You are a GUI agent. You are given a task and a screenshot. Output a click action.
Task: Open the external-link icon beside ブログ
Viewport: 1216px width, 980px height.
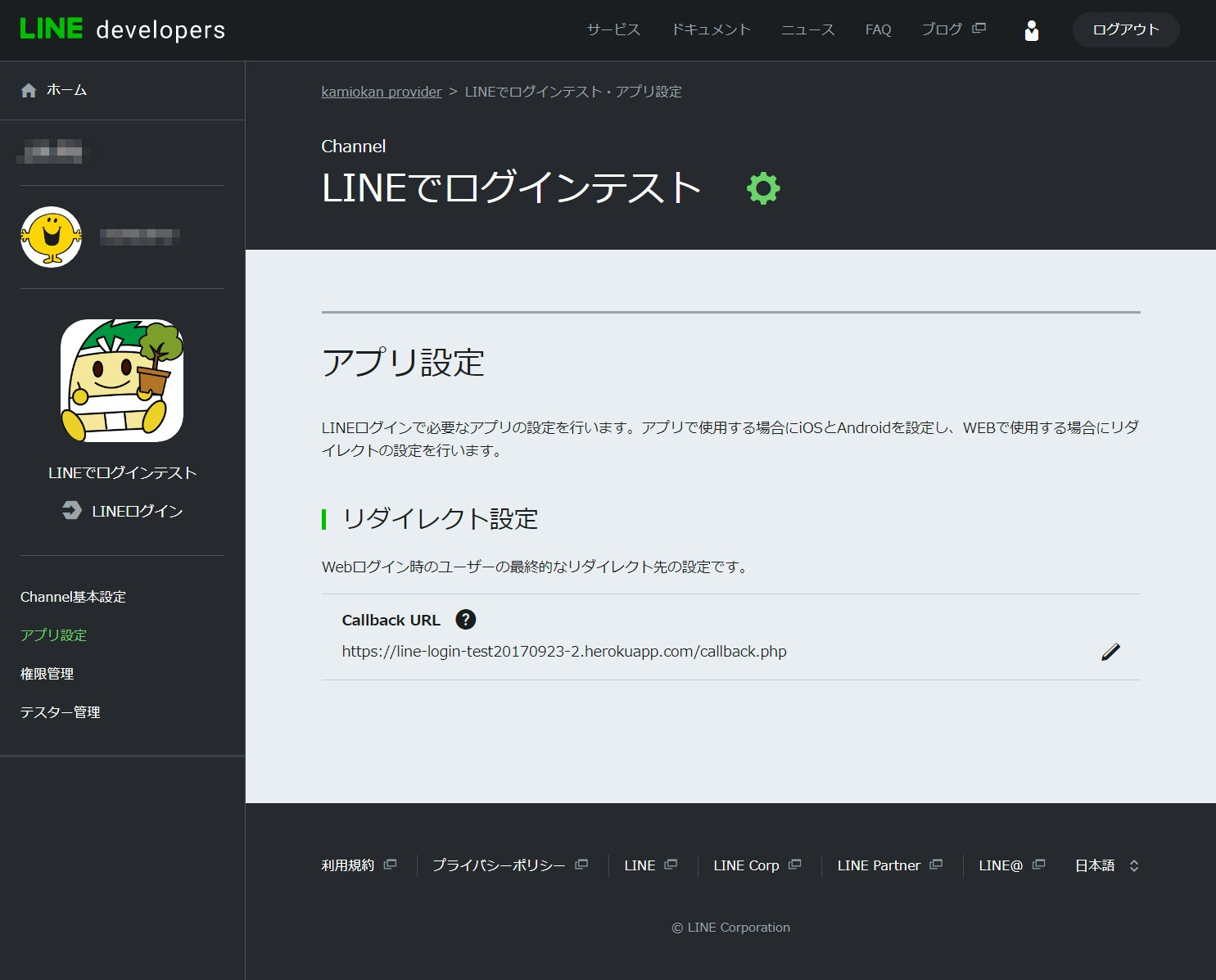tap(979, 29)
